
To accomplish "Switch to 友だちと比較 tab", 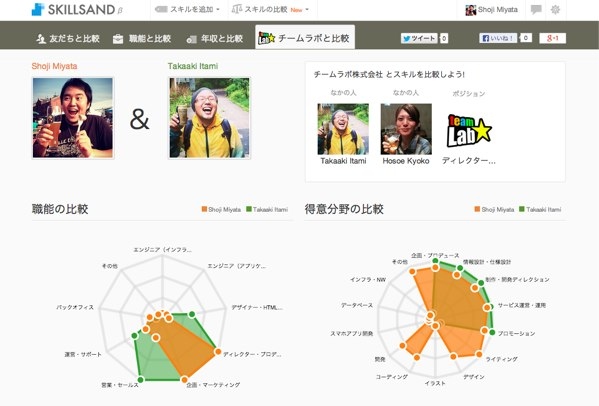I will tap(68, 39).
